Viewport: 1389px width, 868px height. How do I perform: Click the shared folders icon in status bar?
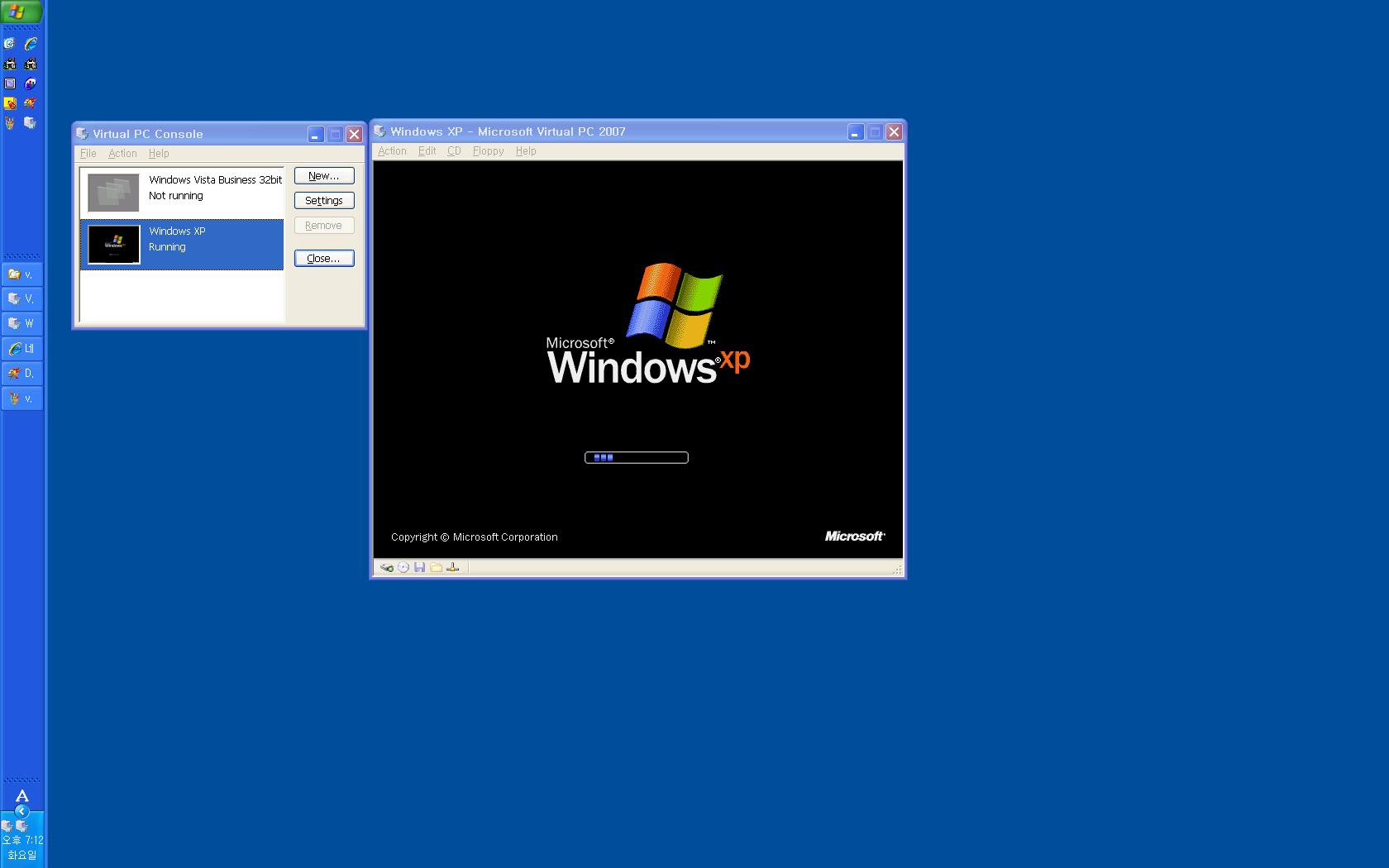point(436,567)
